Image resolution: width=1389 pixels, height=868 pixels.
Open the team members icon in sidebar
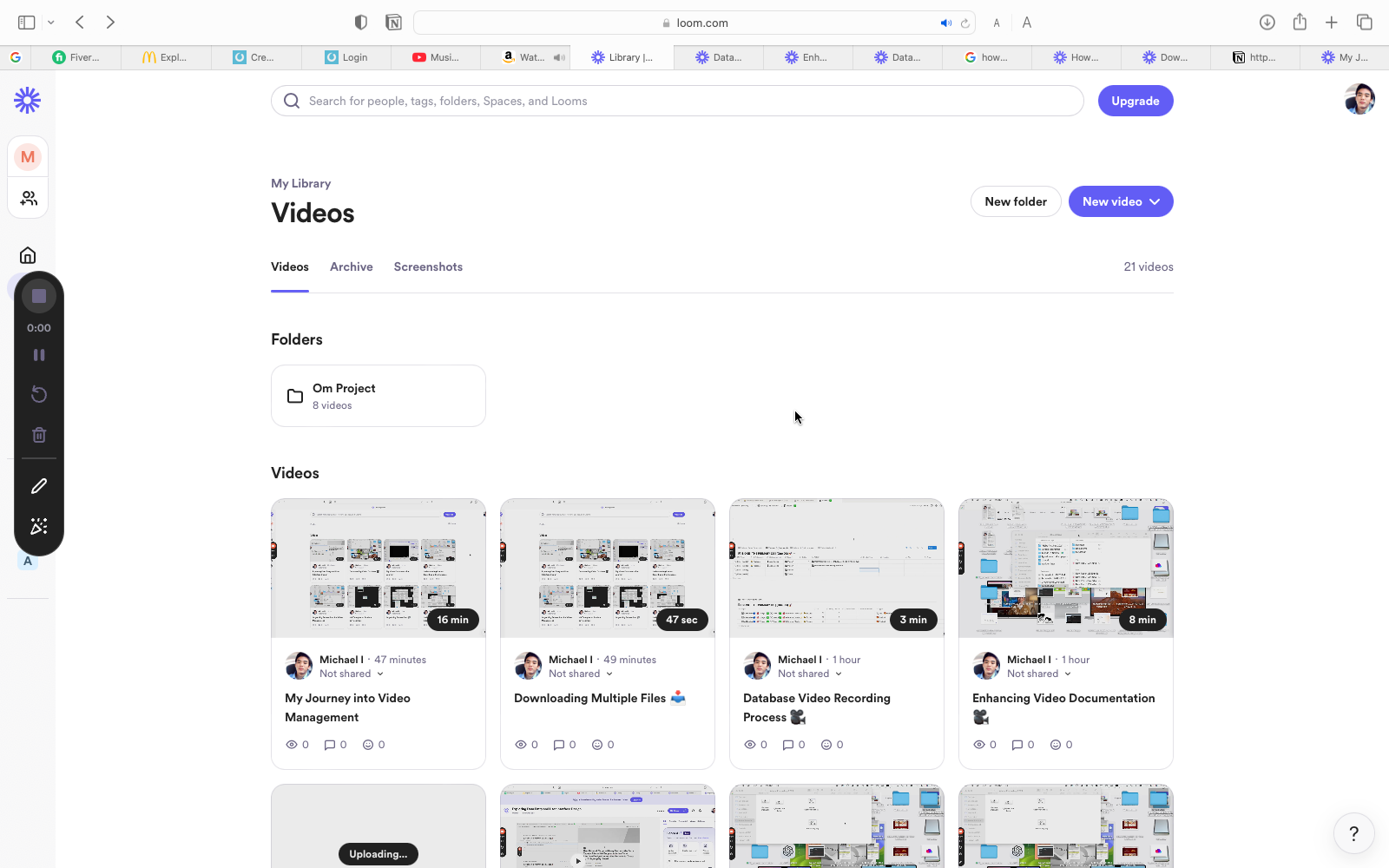[29, 199]
